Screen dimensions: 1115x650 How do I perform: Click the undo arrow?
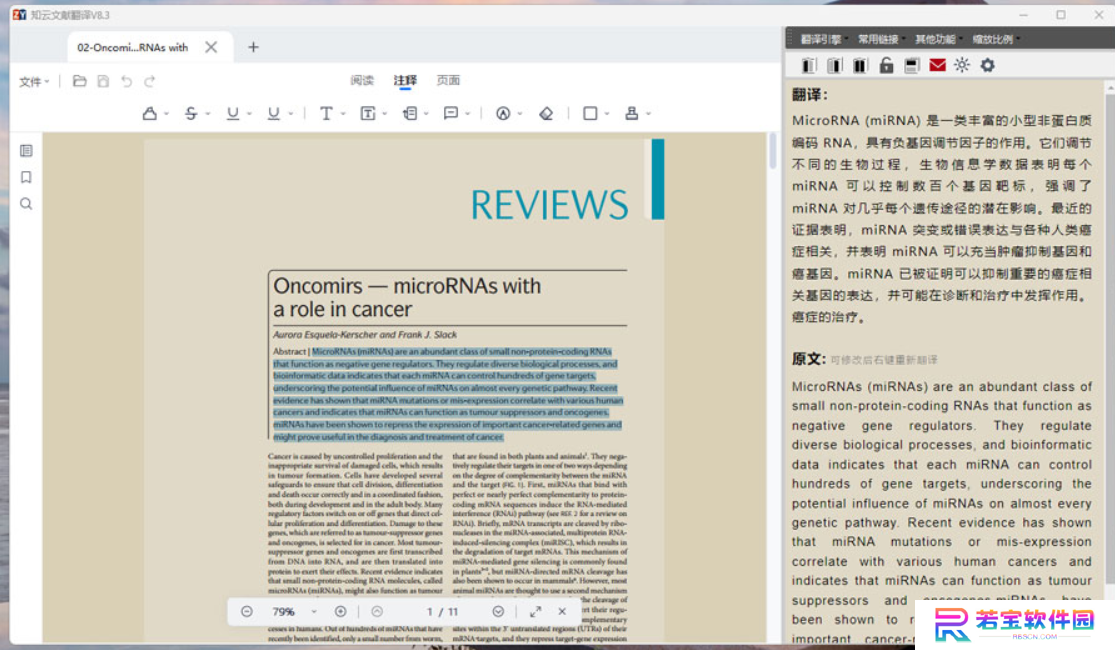pos(127,81)
